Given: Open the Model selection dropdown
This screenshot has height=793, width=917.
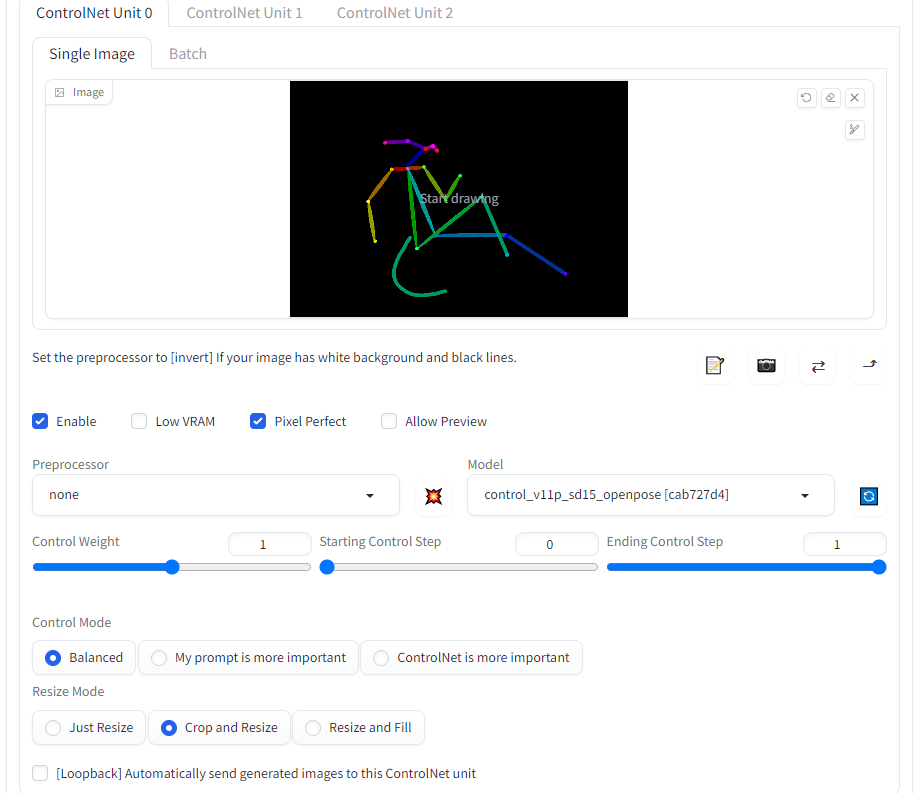Looking at the screenshot, I should pyautogui.click(x=650, y=495).
